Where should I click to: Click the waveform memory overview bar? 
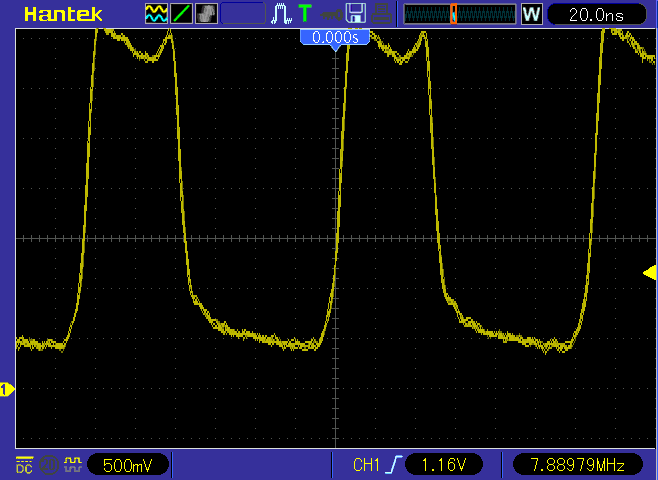coord(460,14)
